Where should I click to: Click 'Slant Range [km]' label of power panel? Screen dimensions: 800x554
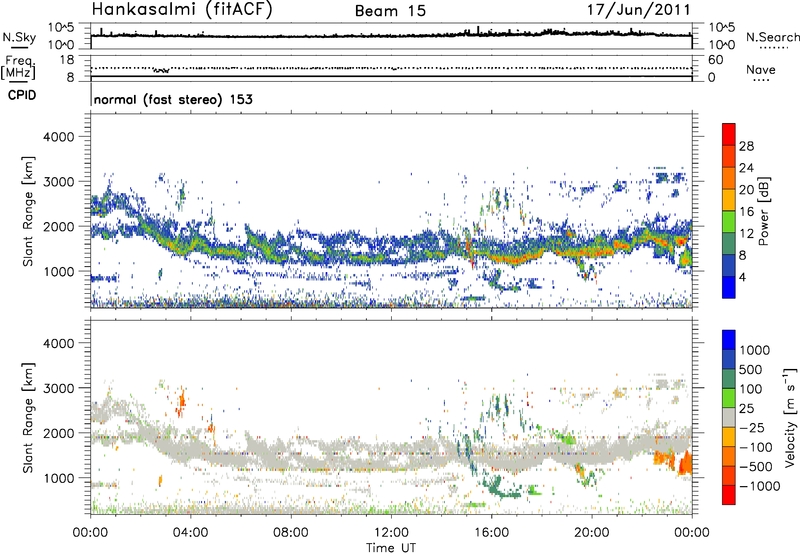(x=28, y=211)
